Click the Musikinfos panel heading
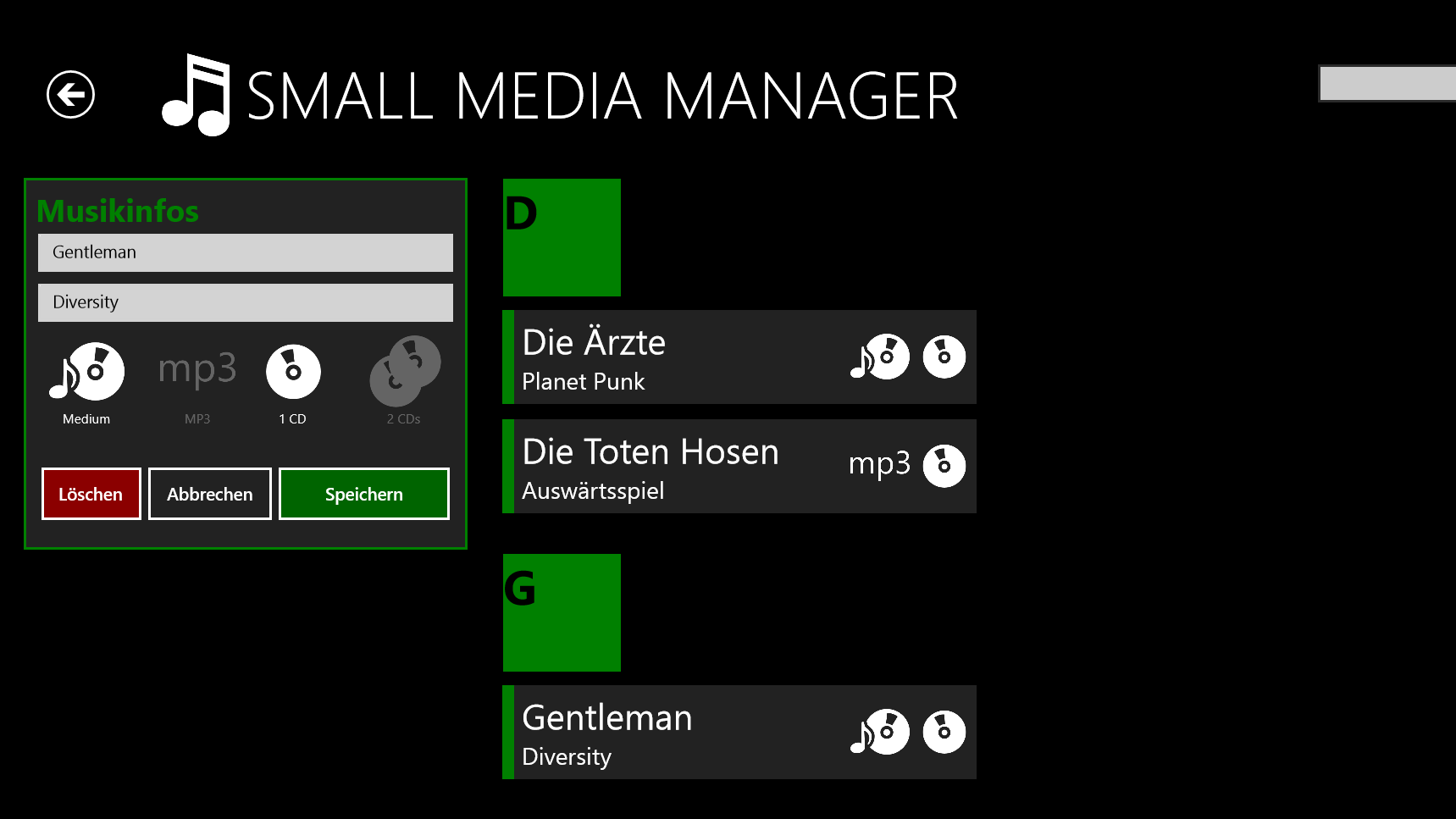Screen dimensions: 1456x819 pos(118,211)
